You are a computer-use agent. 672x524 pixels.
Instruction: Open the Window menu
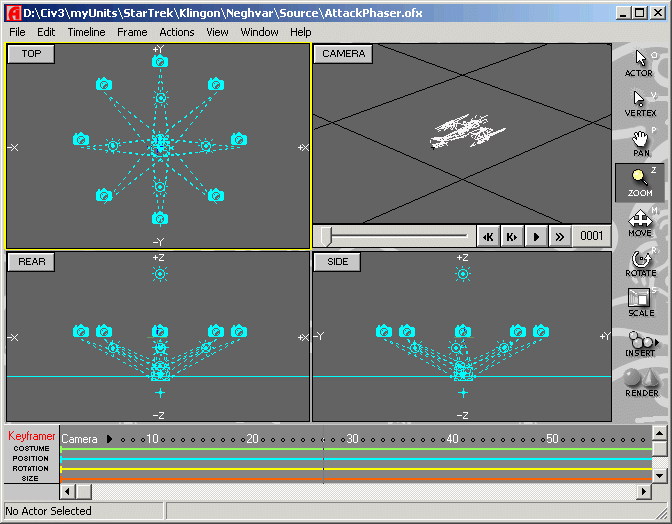coord(259,32)
